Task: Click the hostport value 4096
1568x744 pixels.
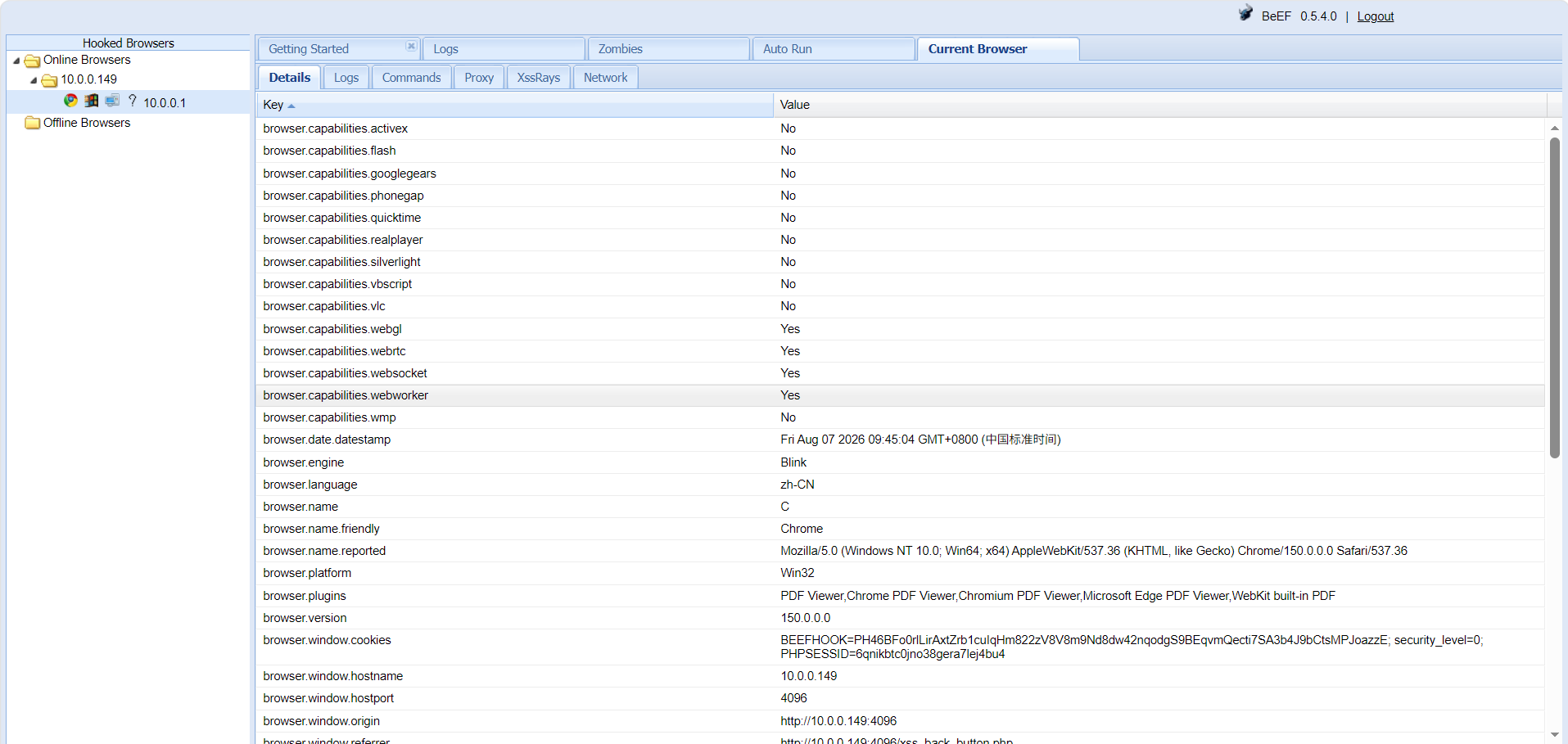Action: (793, 698)
